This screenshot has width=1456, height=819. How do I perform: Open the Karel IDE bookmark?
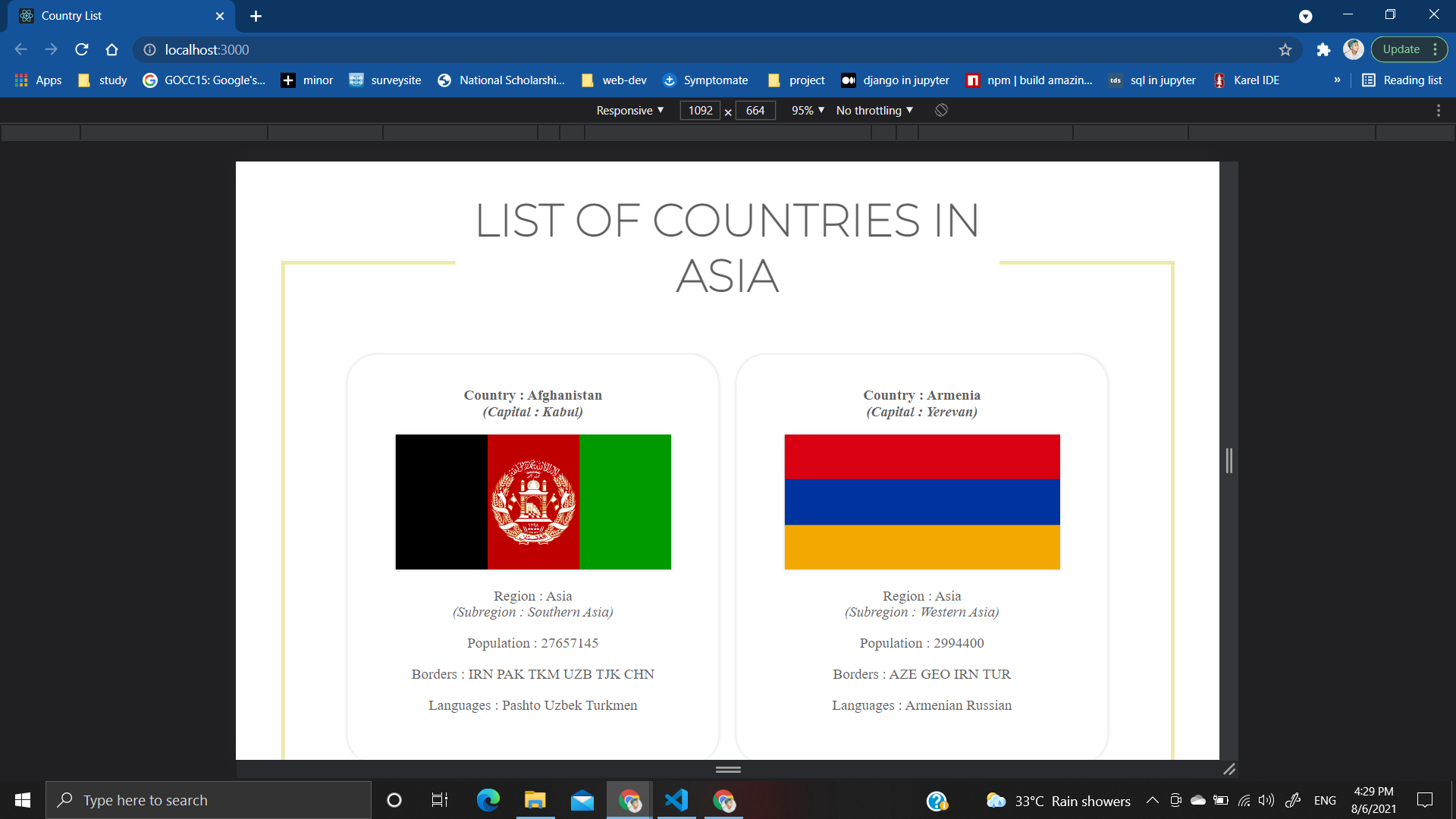tap(1246, 80)
